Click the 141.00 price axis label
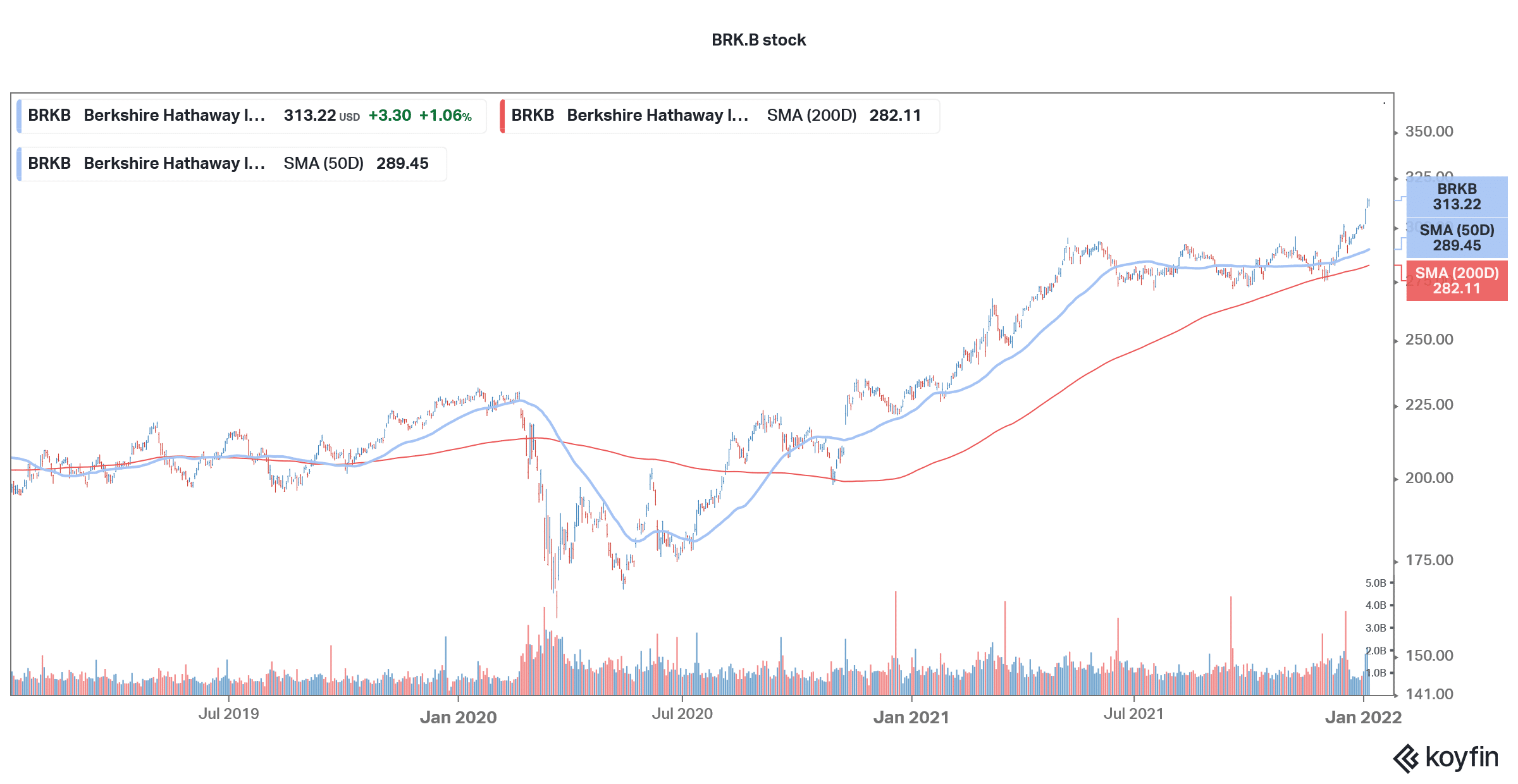 coord(1429,694)
